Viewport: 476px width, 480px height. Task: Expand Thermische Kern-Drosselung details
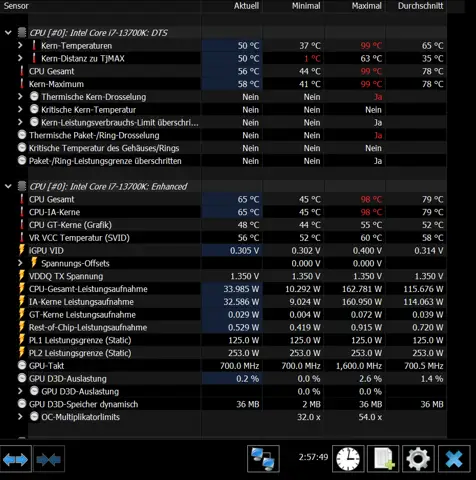tap(20, 97)
